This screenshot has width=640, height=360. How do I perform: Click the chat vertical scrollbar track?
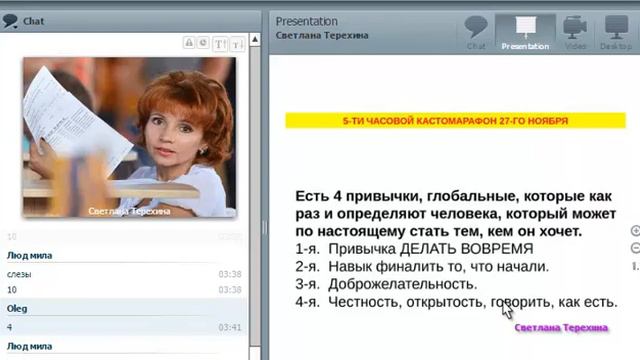(255, 196)
